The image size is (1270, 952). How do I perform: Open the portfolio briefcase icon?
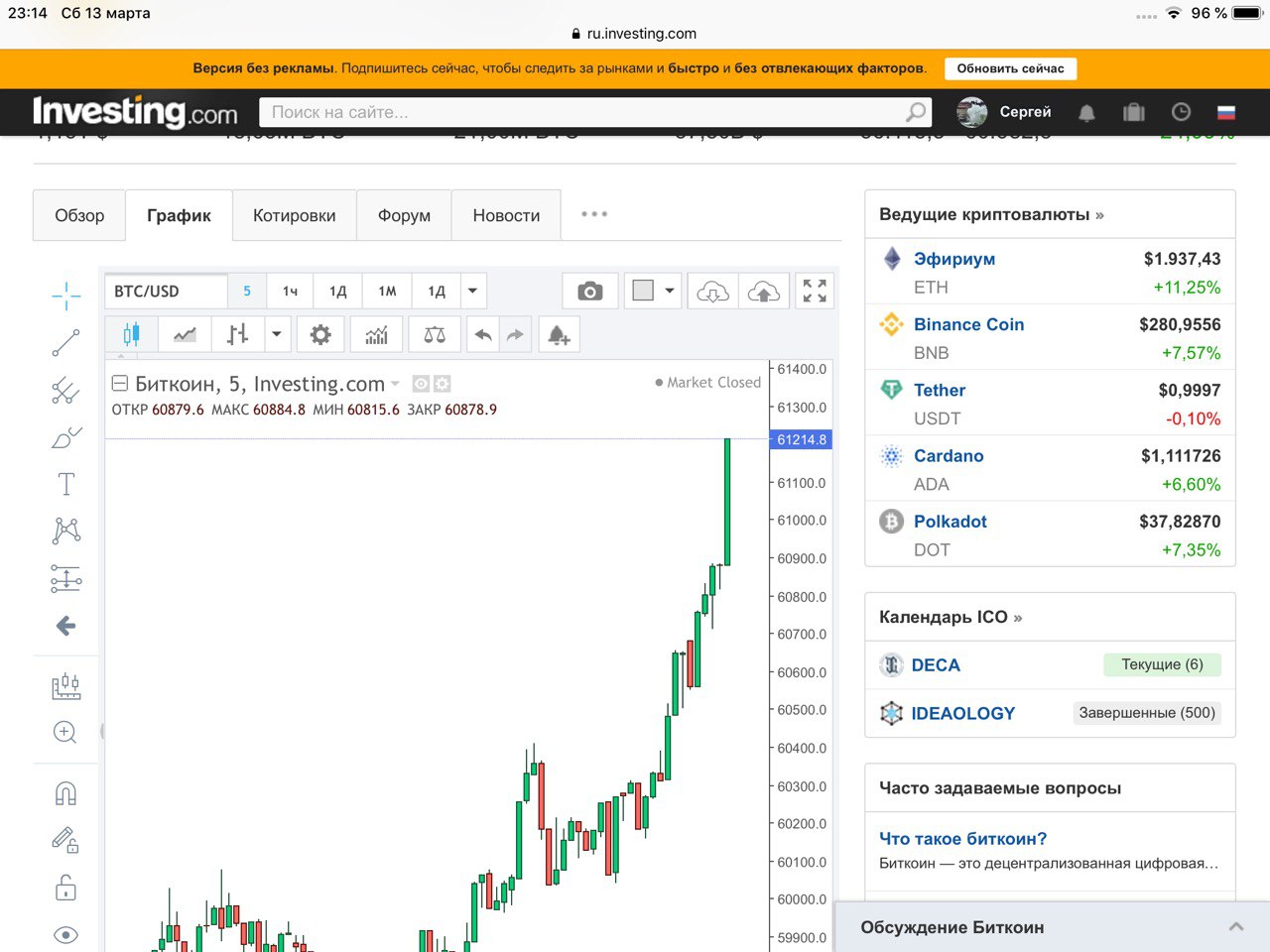(1134, 112)
